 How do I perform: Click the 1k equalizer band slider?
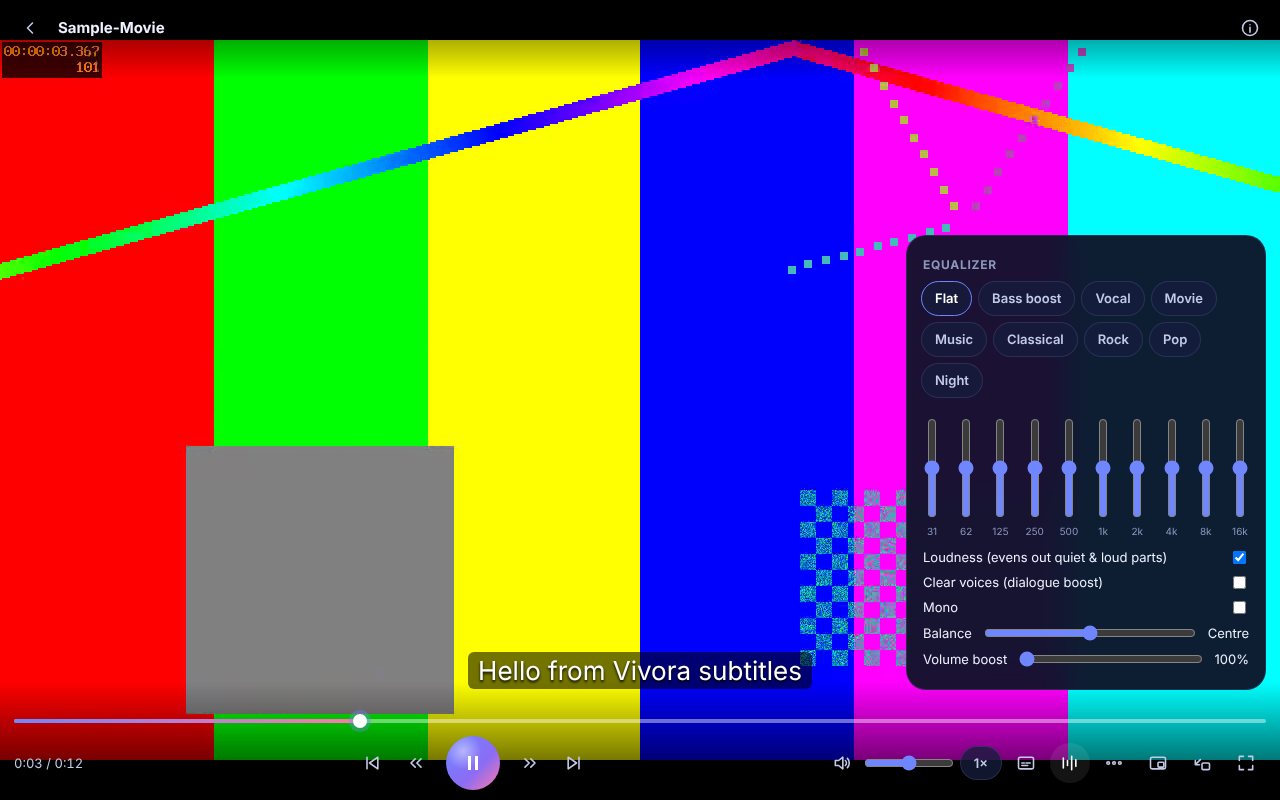(1103, 468)
